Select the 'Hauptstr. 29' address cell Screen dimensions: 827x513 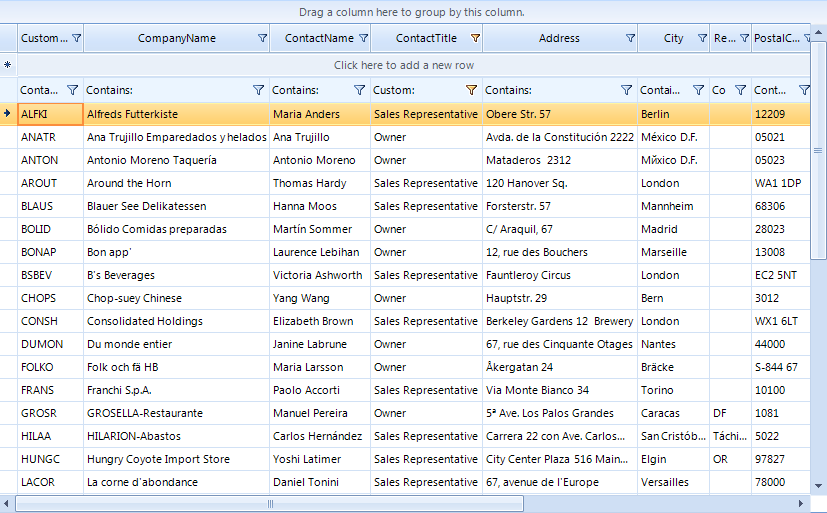pyautogui.click(x=560, y=298)
